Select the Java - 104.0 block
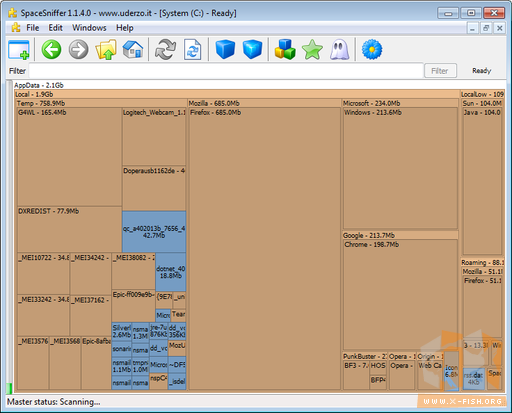 (482, 181)
